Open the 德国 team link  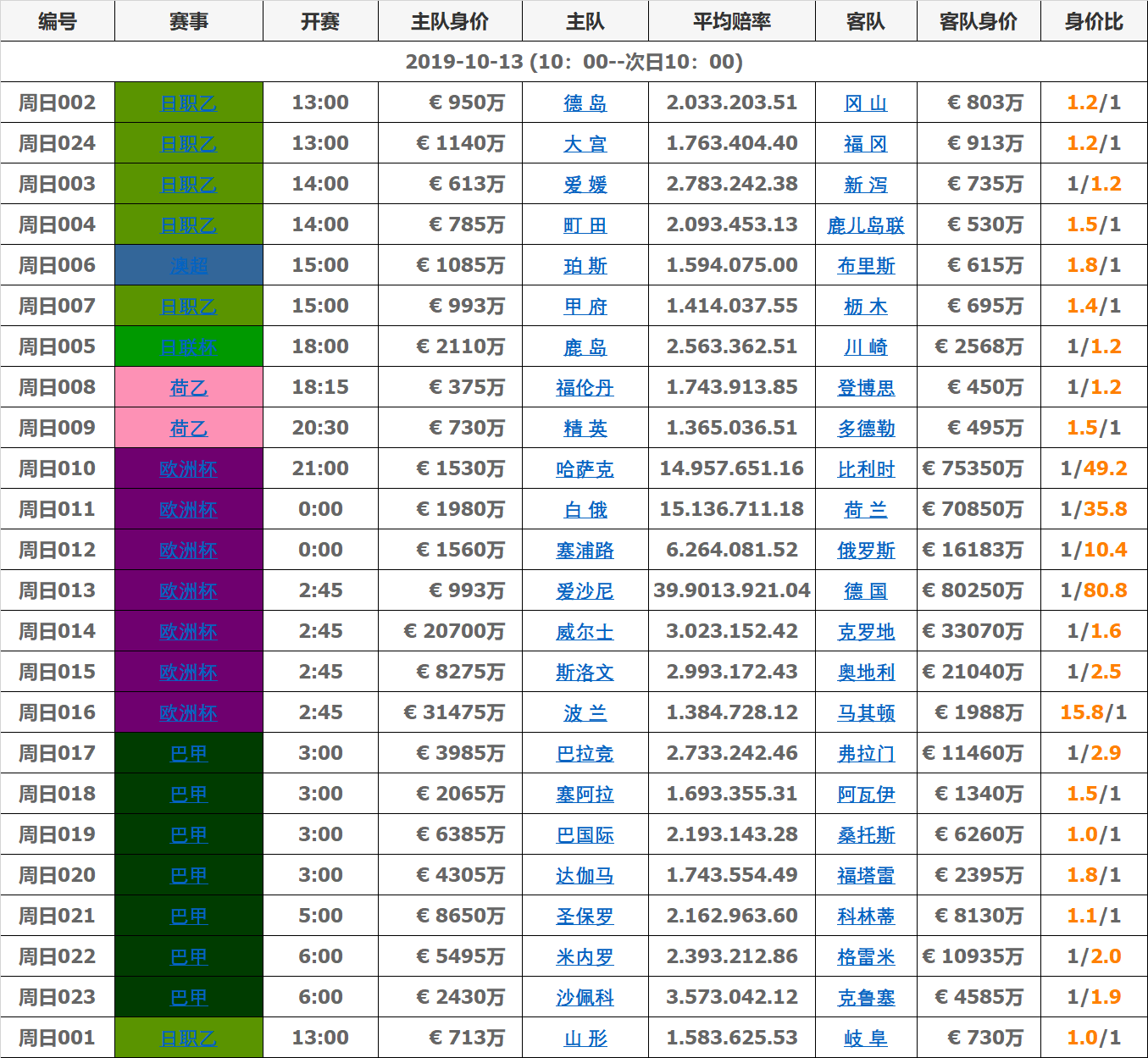pyautogui.click(x=866, y=591)
